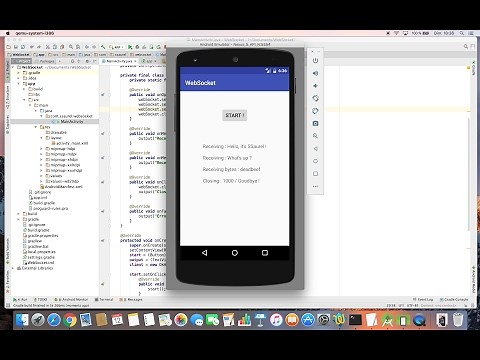Image resolution: width=480 pixels, height=360 pixels.
Task: Expand the mipmap-hdpi folder
Action: click(41, 149)
